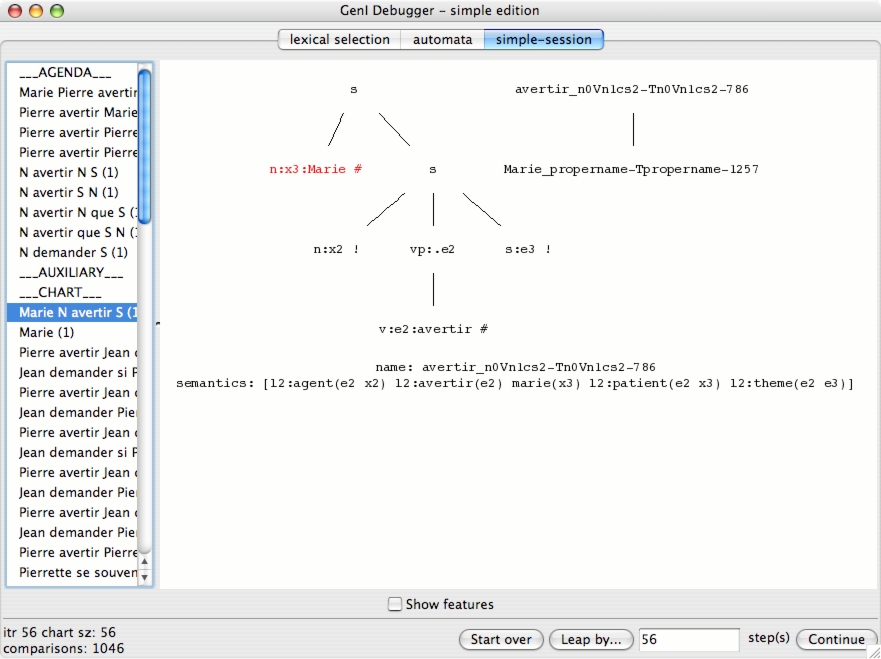This screenshot has height=659, width=881.
Task: Click the 'v:e2:avertir #' tree node
Action: coord(432,328)
